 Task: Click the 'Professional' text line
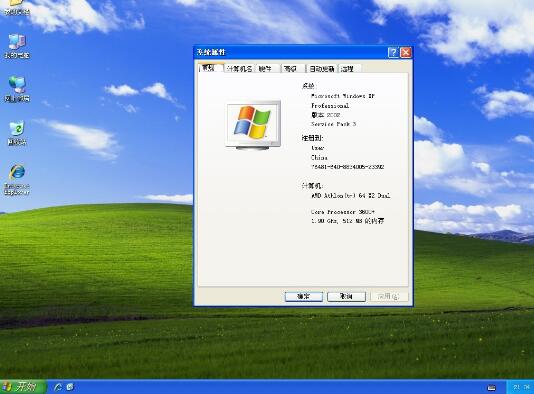(330, 106)
